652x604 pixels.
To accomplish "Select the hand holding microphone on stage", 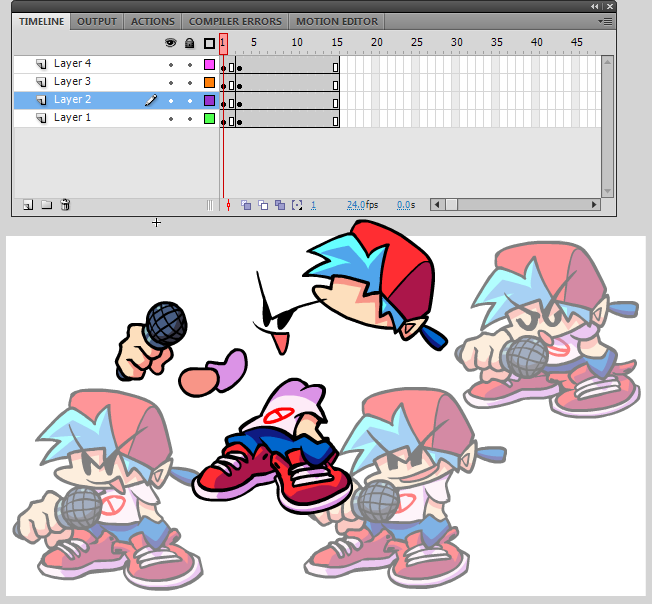I will tap(151, 341).
